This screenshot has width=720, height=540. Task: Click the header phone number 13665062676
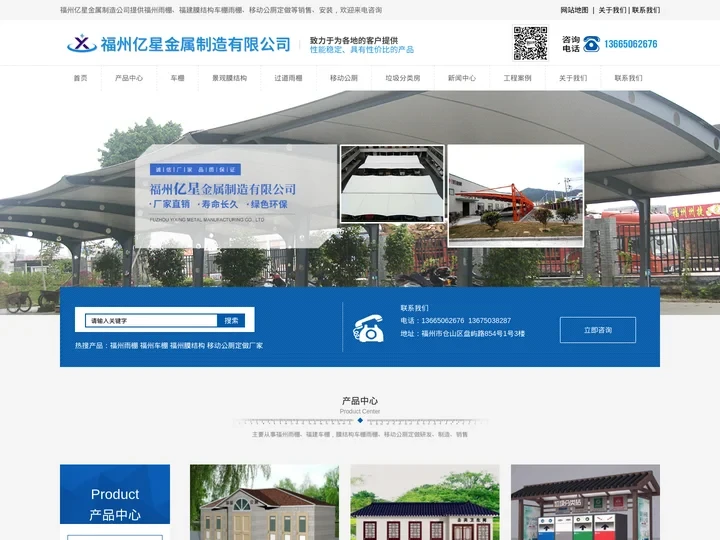tap(631, 44)
